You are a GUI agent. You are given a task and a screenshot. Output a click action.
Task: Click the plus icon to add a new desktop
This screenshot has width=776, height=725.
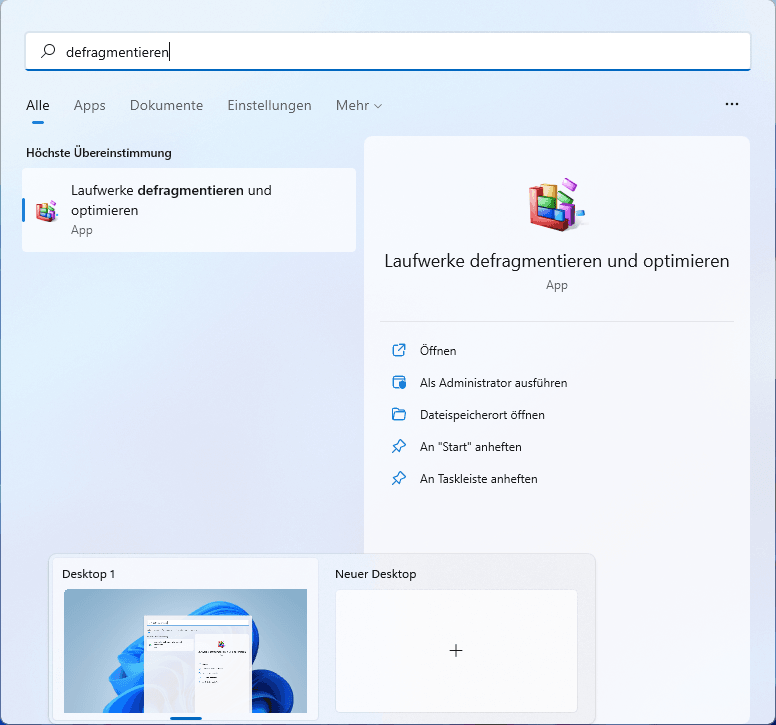456,650
